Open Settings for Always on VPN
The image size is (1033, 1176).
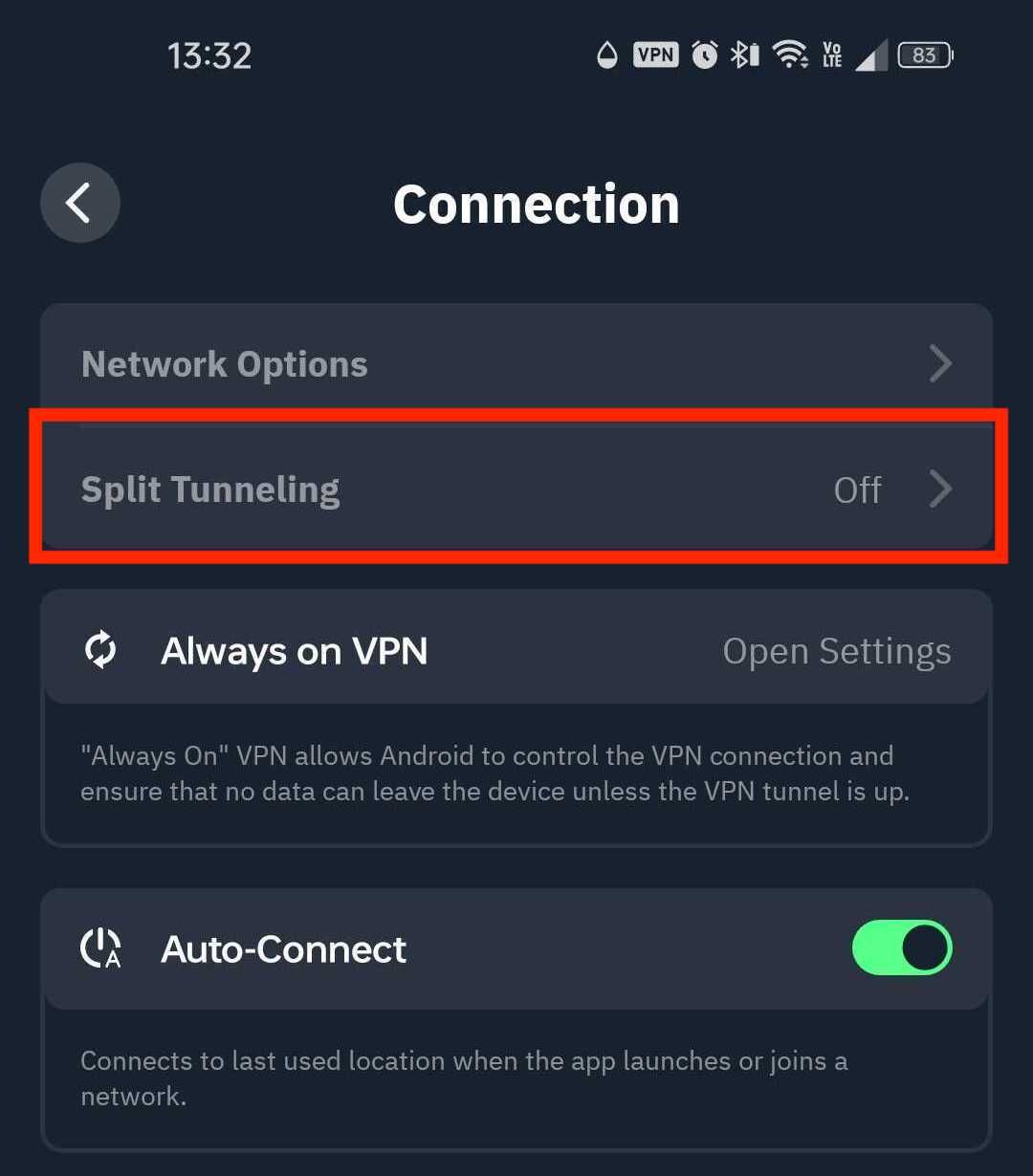pyautogui.click(x=836, y=650)
